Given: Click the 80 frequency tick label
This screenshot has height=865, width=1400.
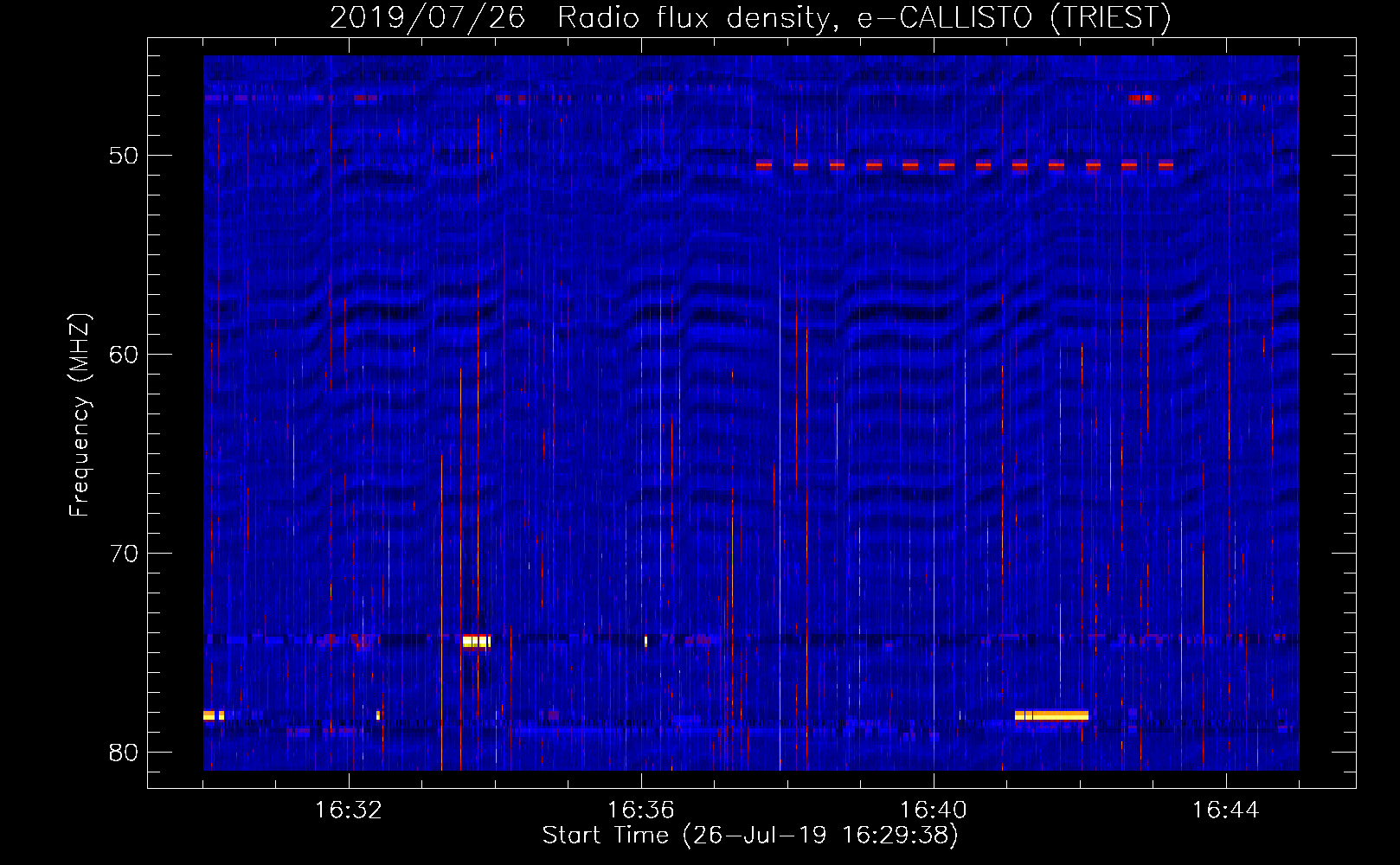Looking at the screenshot, I should click(x=124, y=753).
